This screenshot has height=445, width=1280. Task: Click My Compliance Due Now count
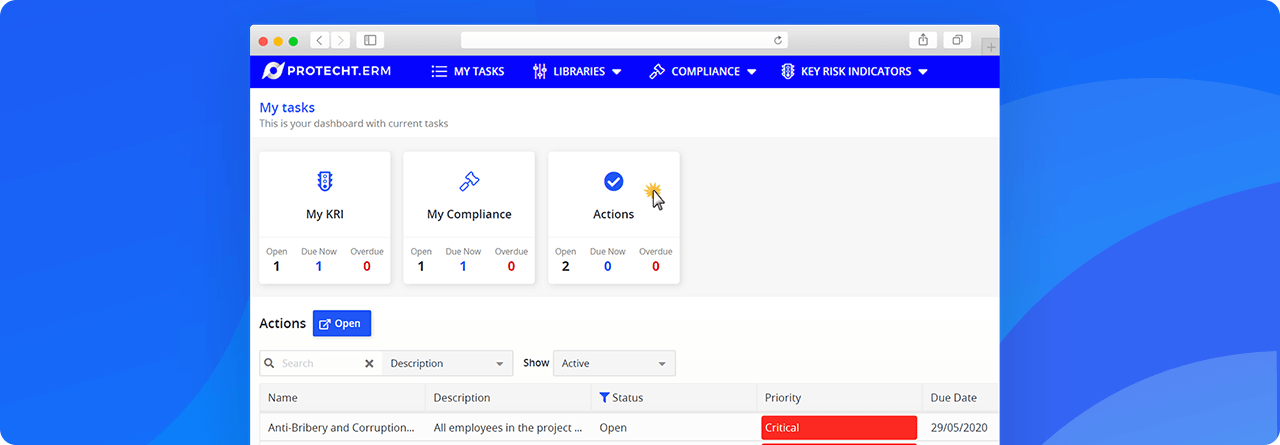pyautogui.click(x=463, y=266)
